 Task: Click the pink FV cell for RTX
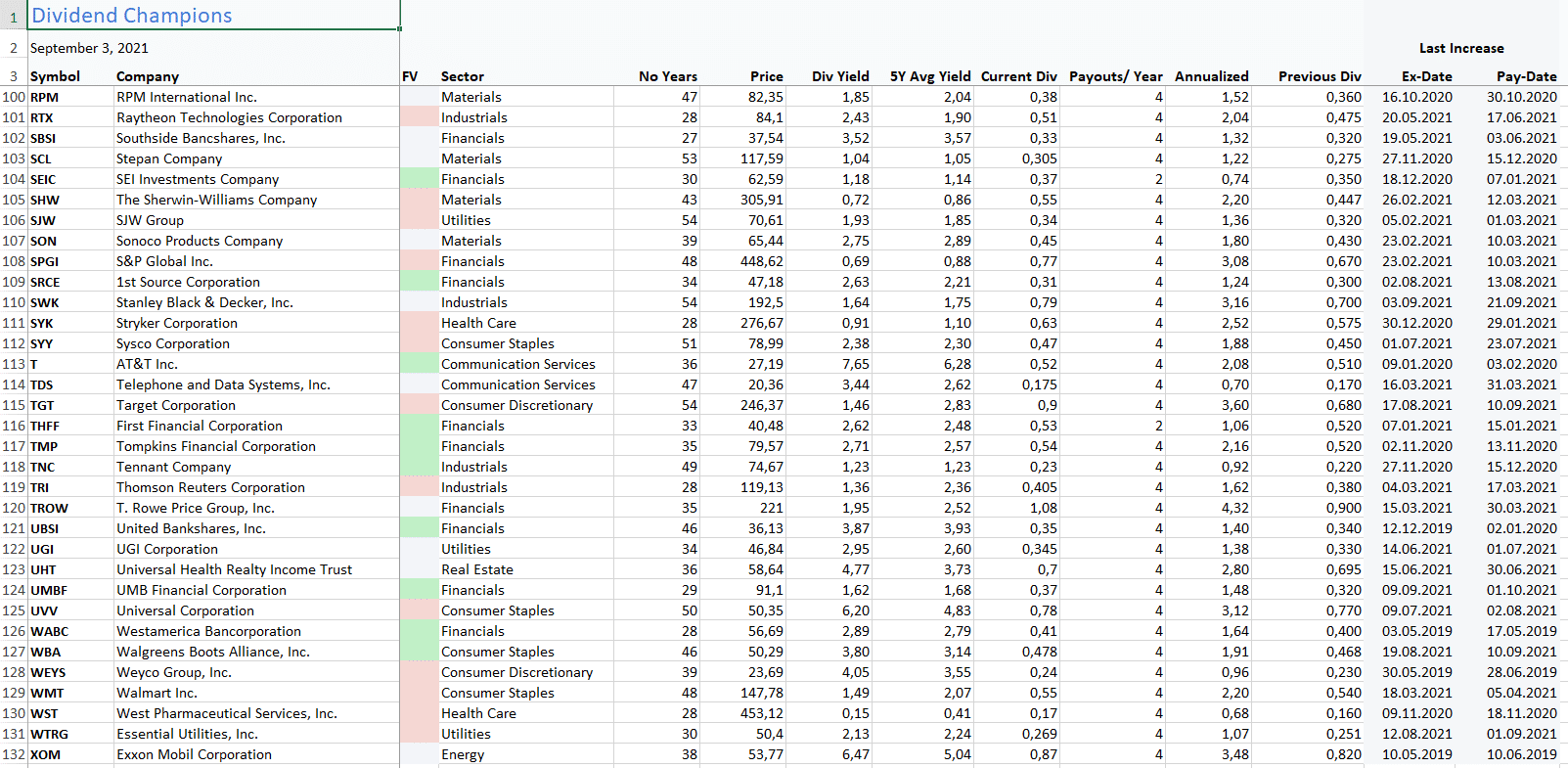tap(419, 117)
